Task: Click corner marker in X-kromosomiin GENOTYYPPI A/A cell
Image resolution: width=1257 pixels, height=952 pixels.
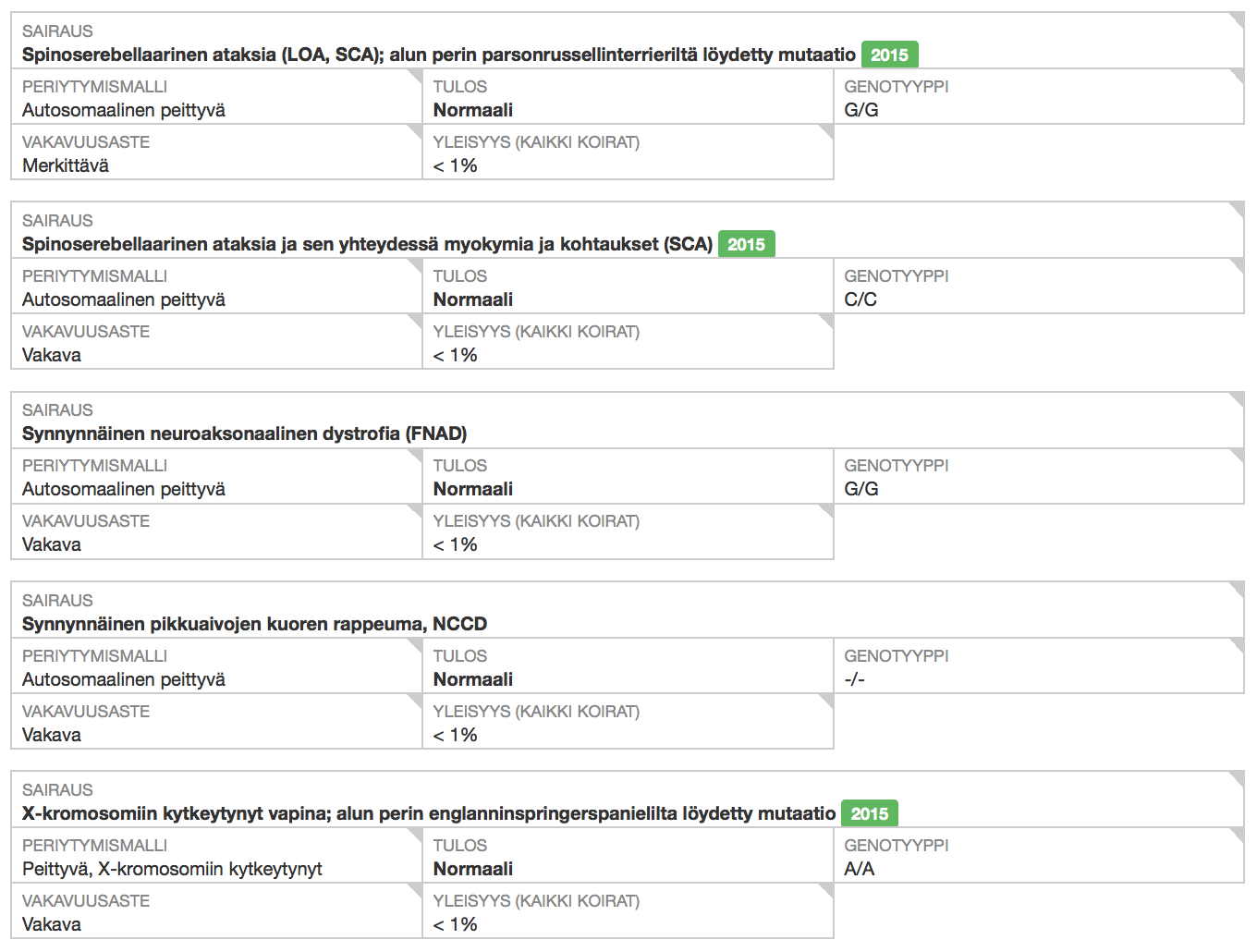Action: [x=1238, y=835]
